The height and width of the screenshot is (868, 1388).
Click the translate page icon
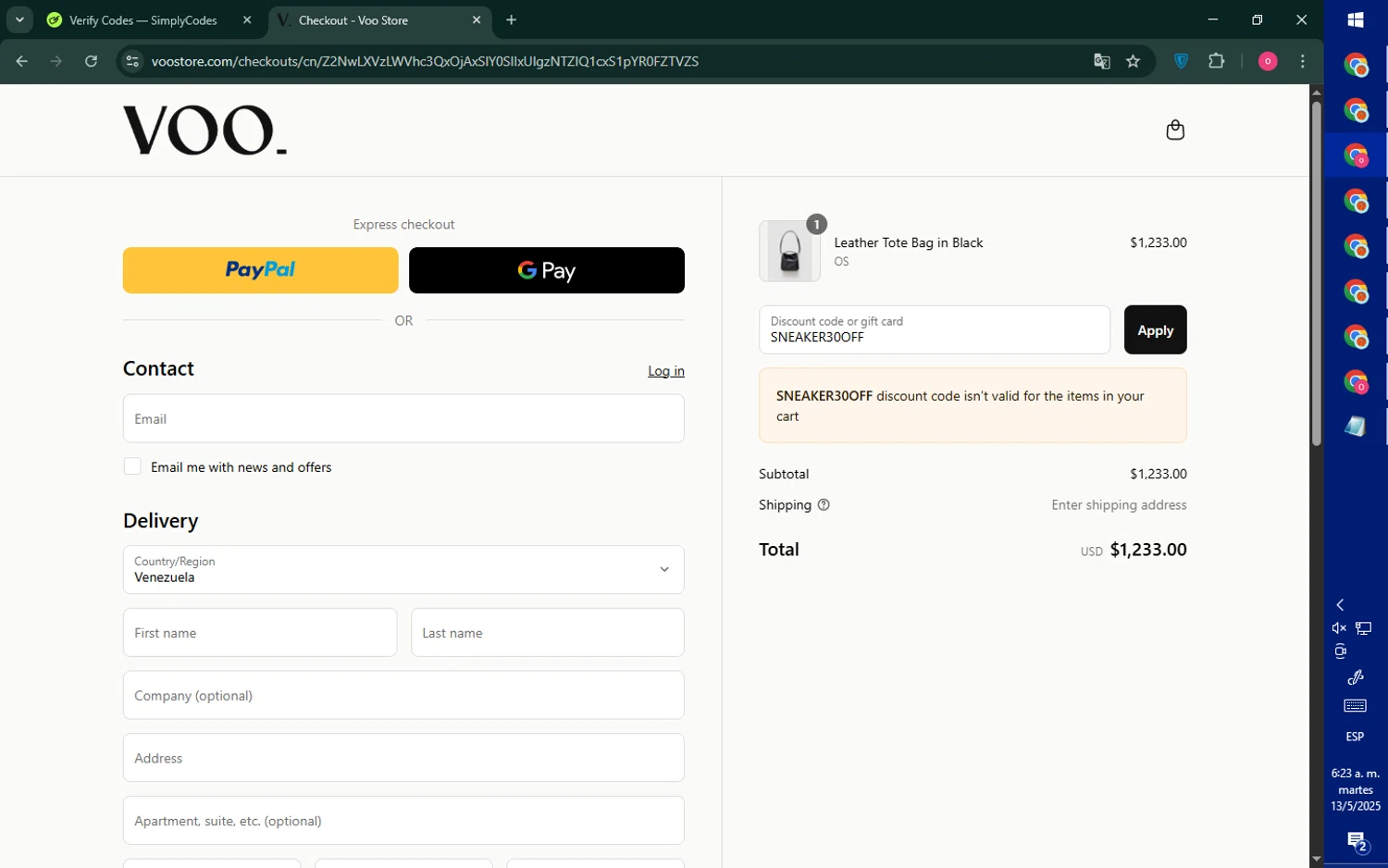click(1101, 61)
